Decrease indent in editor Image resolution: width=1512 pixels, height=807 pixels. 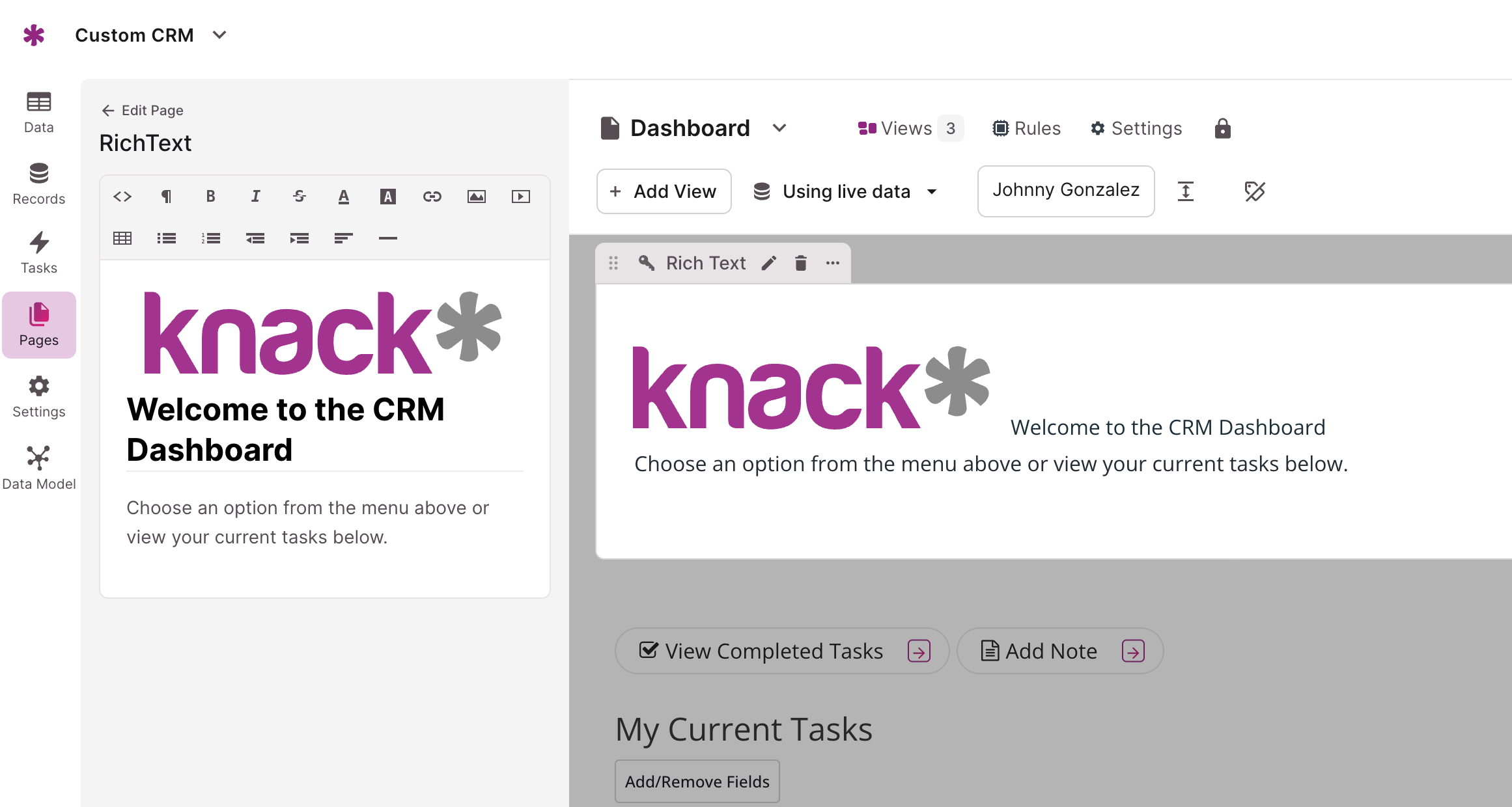pyautogui.click(x=255, y=238)
